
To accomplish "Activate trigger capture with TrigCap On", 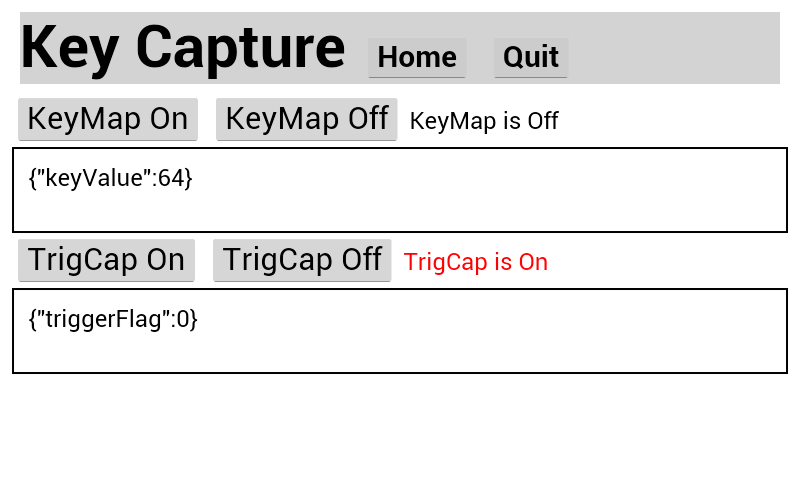I will 106,260.
